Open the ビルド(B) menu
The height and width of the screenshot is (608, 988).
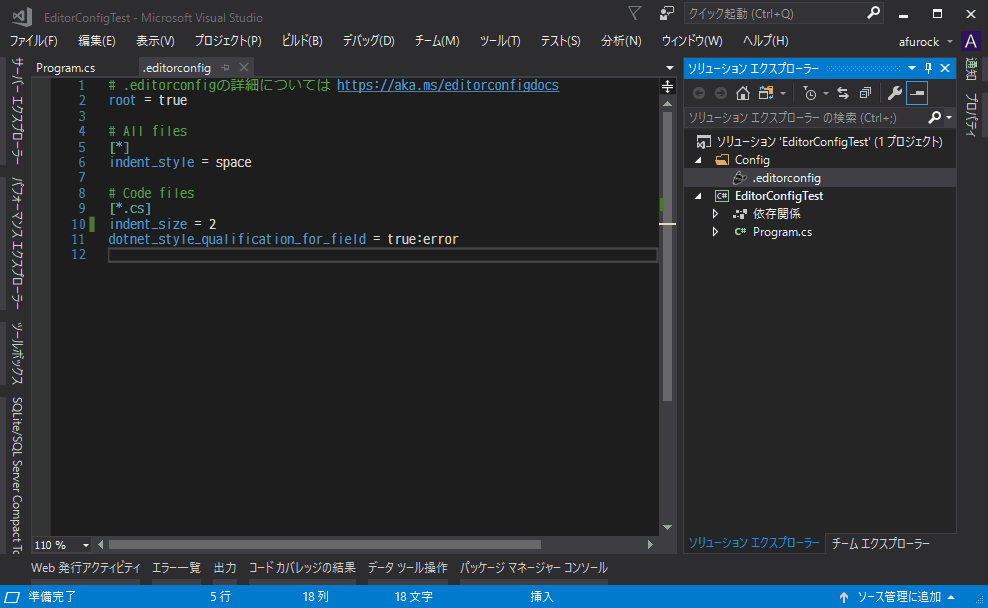302,41
